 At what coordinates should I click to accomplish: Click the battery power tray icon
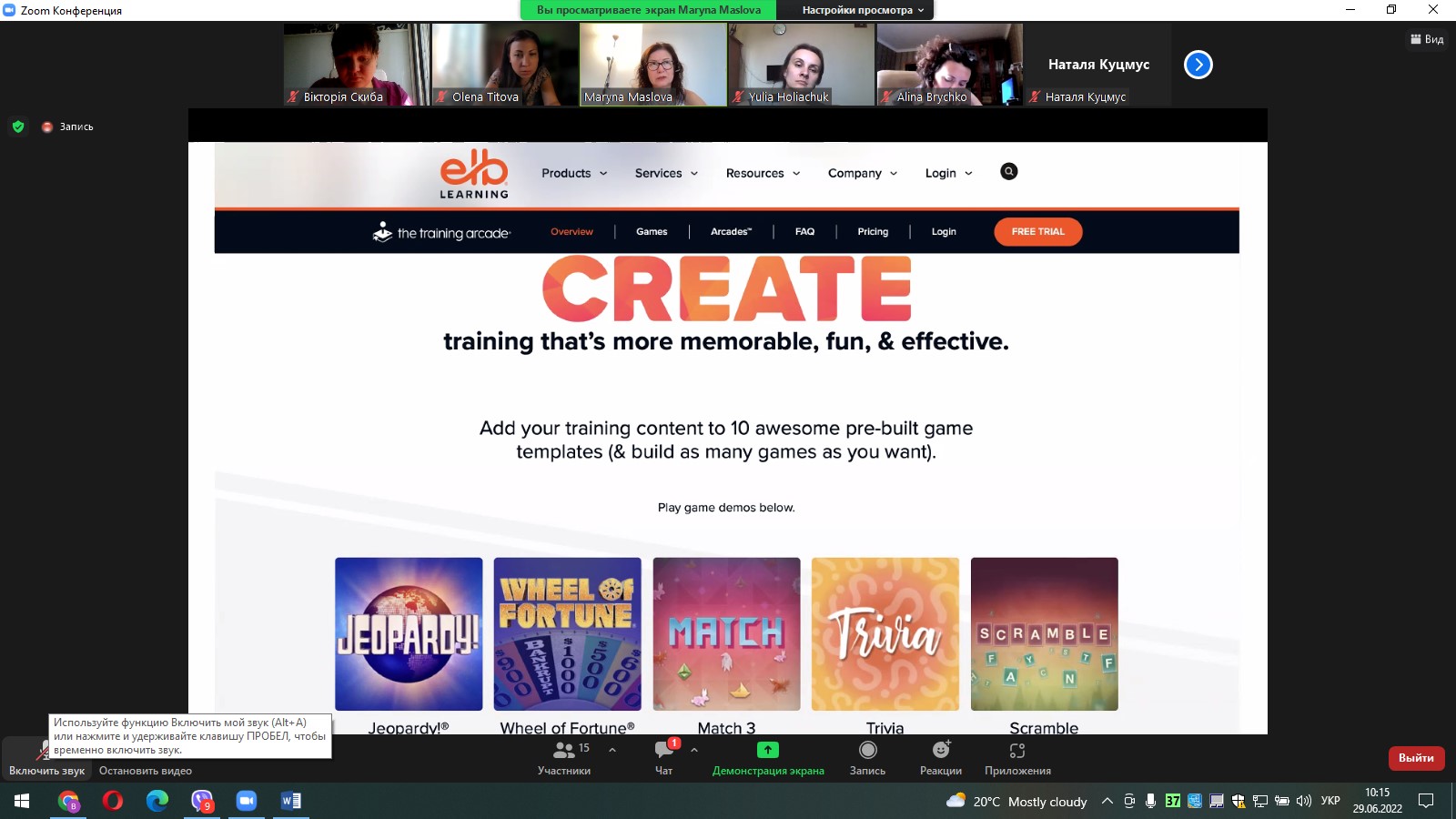pyautogui.click(x=1282, y=801)
